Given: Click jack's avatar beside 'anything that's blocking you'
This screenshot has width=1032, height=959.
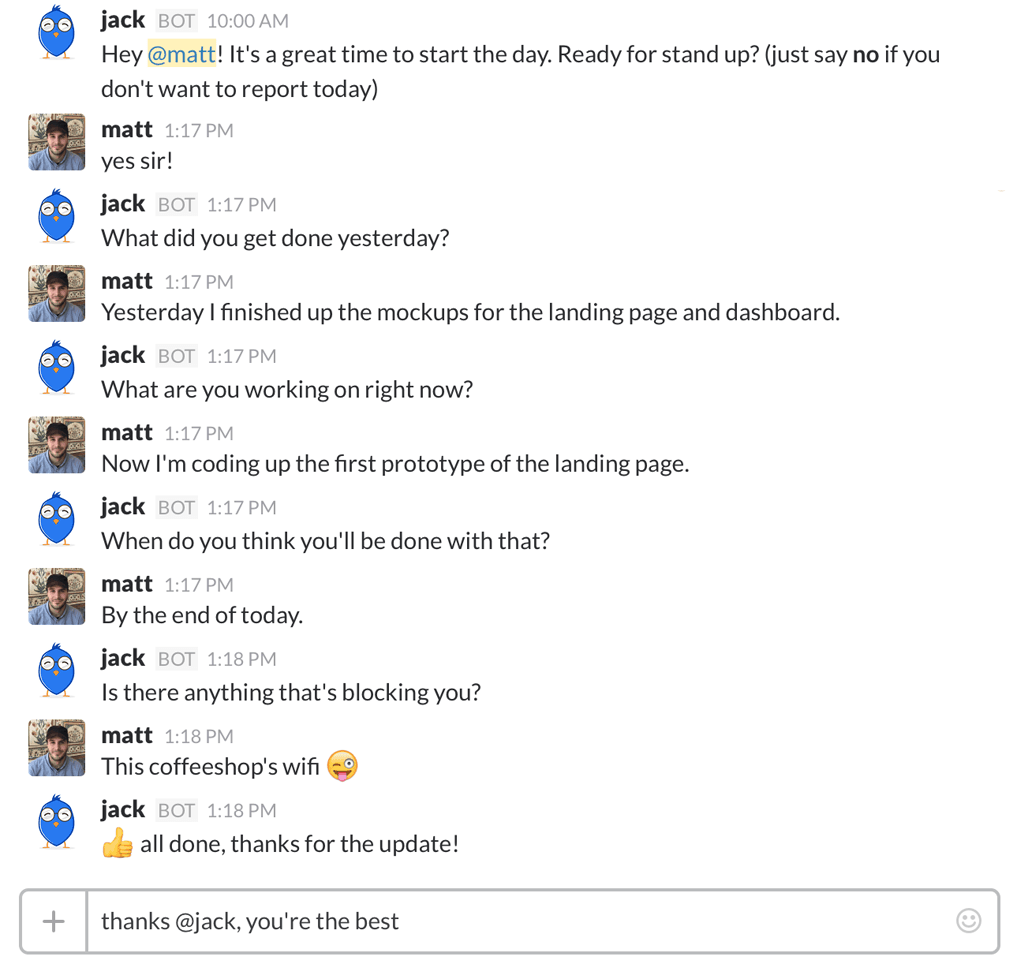Looking at the screenshot, I should click(x=57, y=671).
